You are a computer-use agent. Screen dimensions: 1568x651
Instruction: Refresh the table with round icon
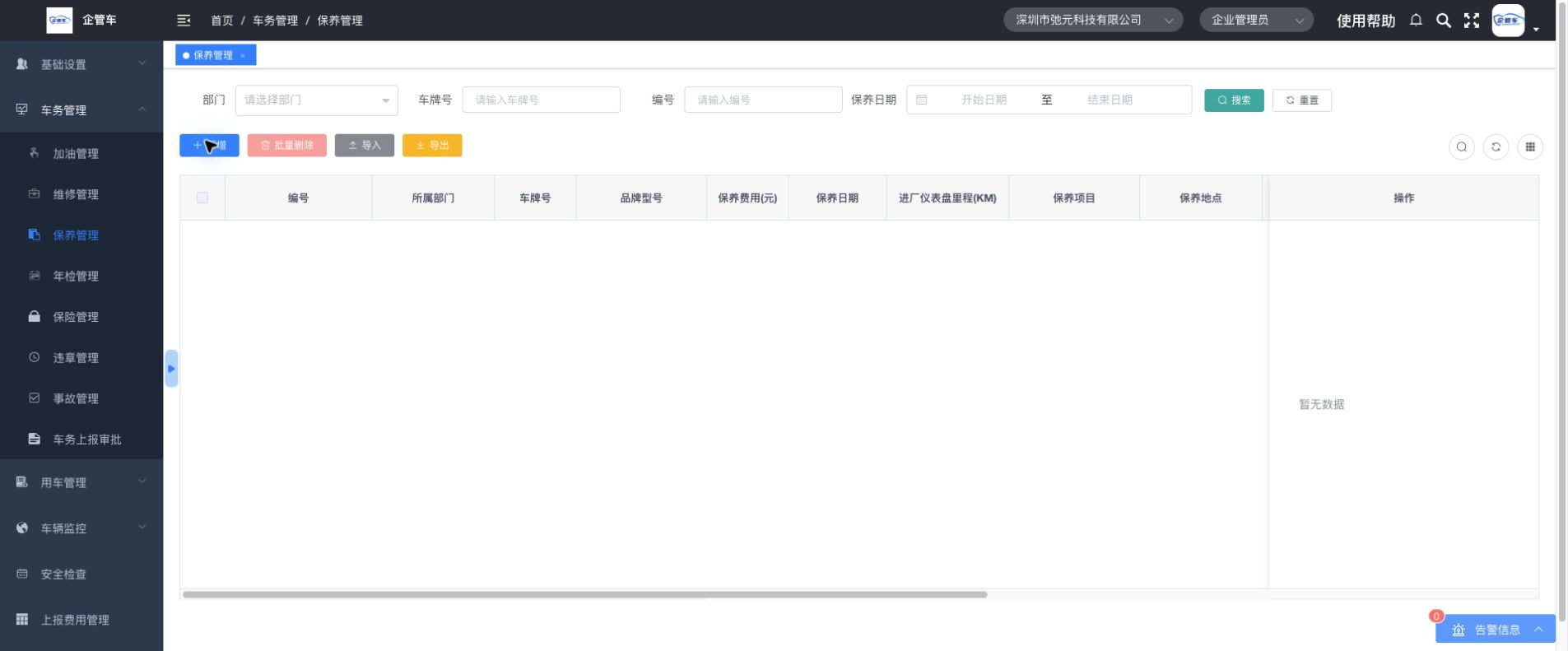(1496, 147)
